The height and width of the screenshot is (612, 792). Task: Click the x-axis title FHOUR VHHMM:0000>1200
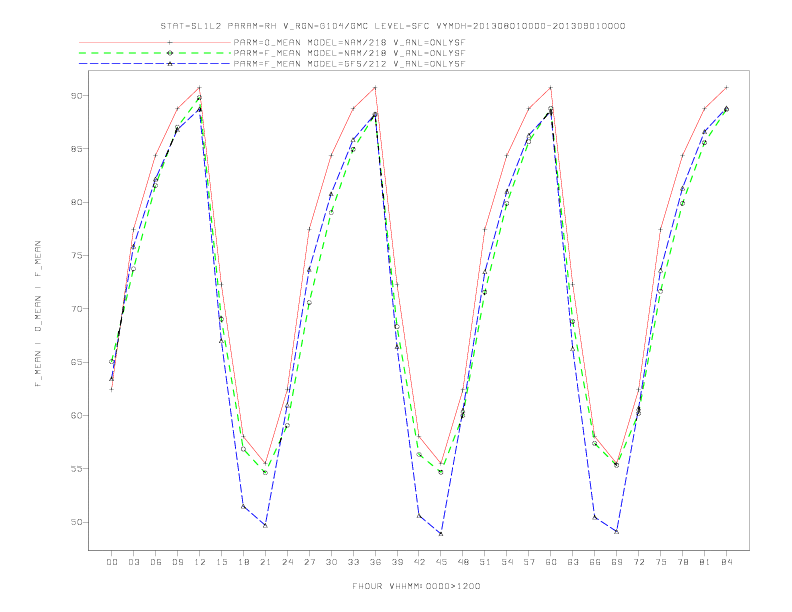(416, 586)
